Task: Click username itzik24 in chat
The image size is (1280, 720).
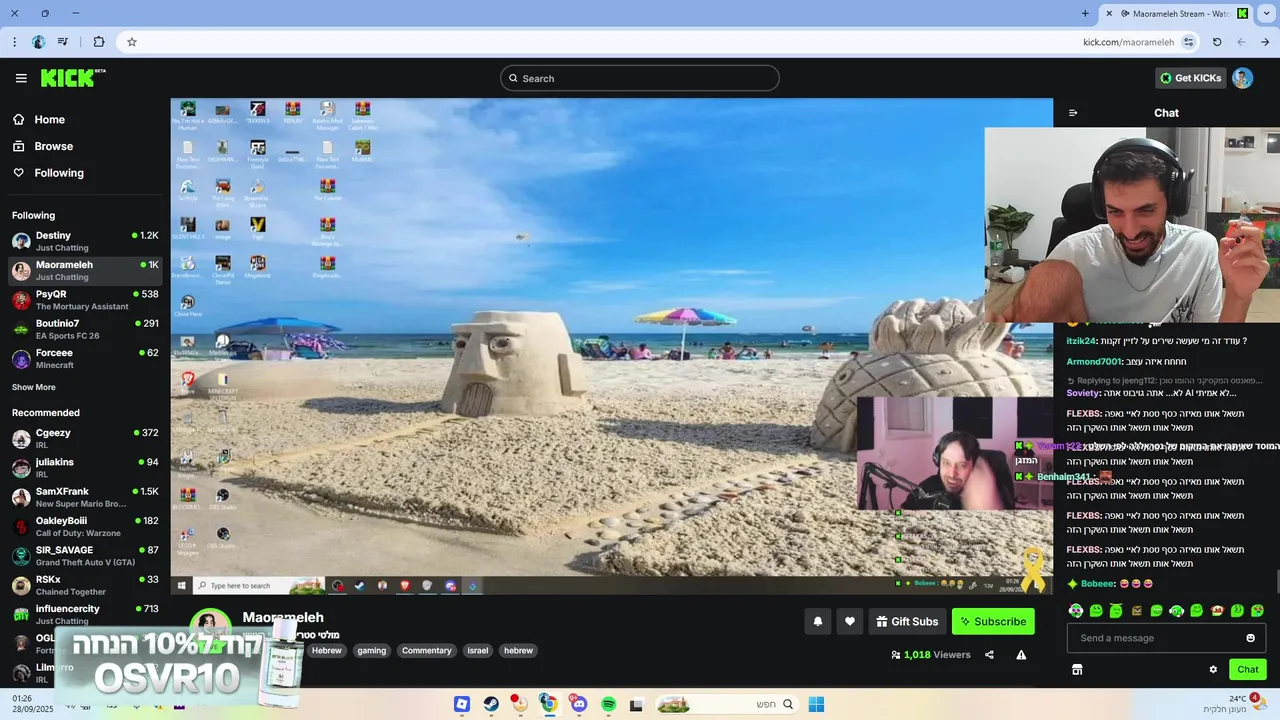Action: pyautogui.click(x=1082, y=341)
